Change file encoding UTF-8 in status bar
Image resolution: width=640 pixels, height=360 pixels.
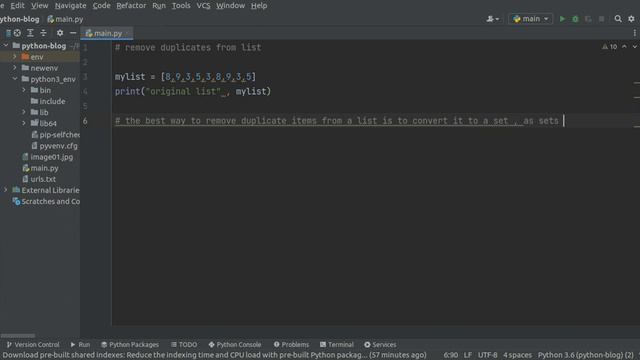coord(487,355)
